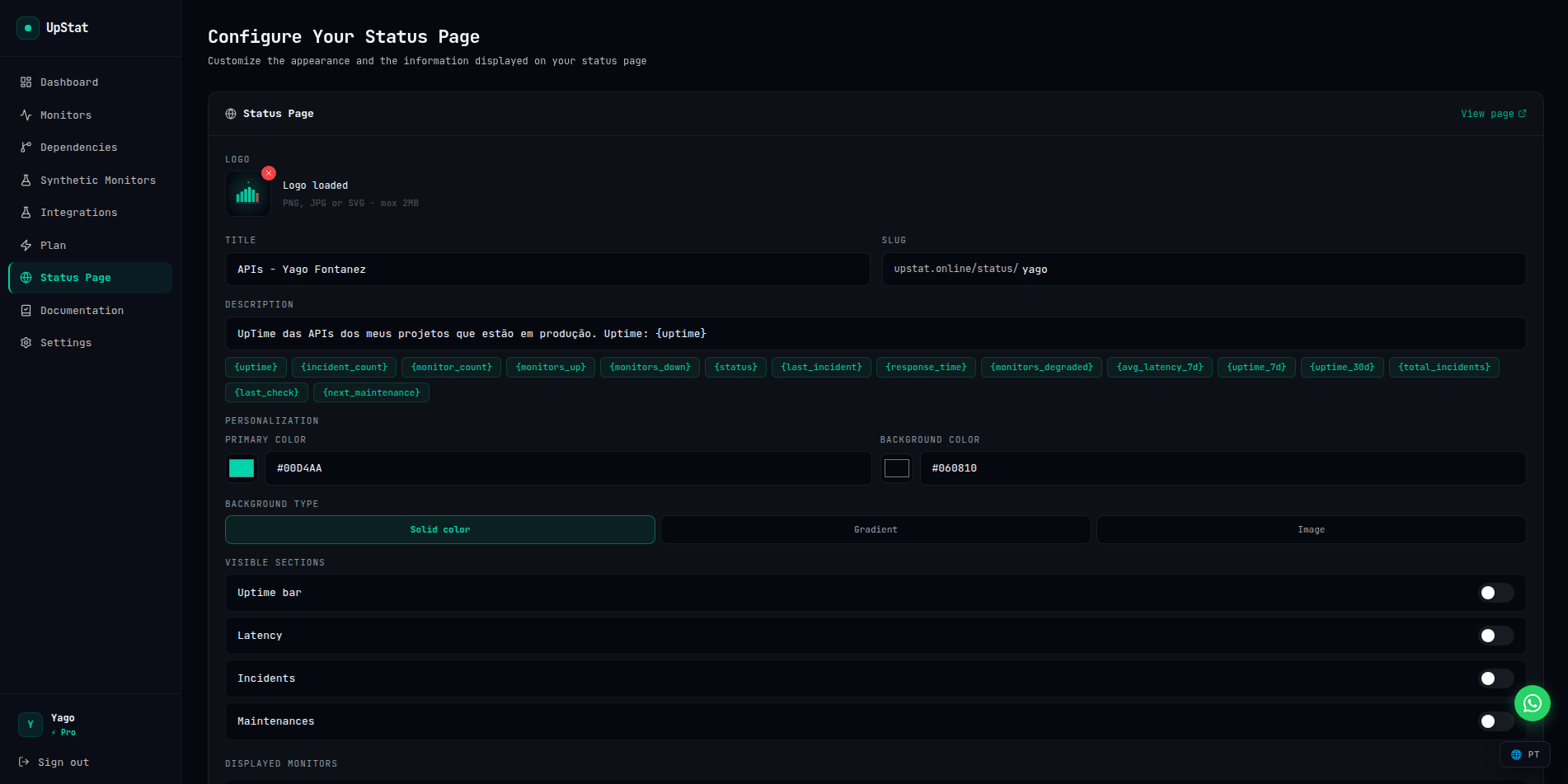Click the Plan lightning icon
Viewport: 1568px width, 784px height.
coord(26,246)
